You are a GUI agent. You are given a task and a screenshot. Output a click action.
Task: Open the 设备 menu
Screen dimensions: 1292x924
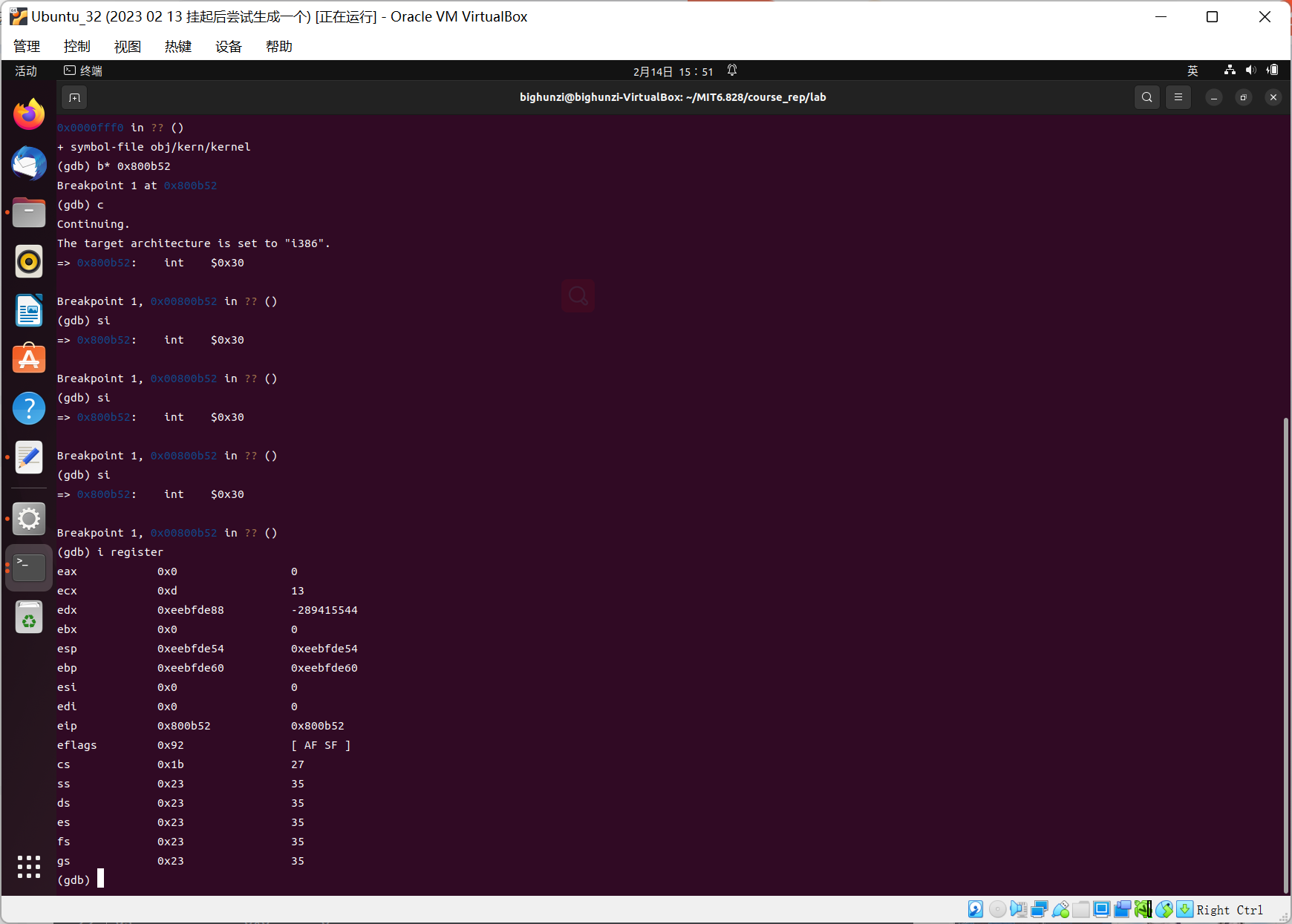point(229,46)
